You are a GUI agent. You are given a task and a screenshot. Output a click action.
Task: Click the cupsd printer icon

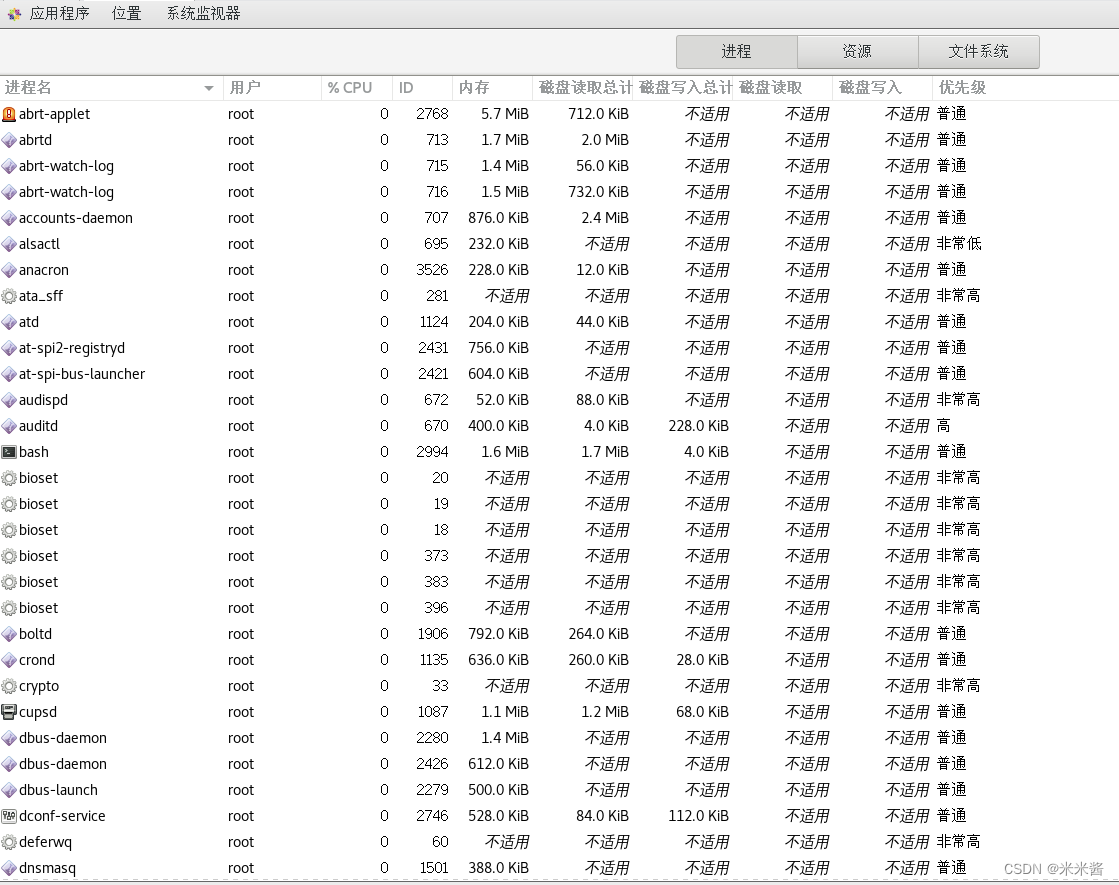click(x=9, y=712)
